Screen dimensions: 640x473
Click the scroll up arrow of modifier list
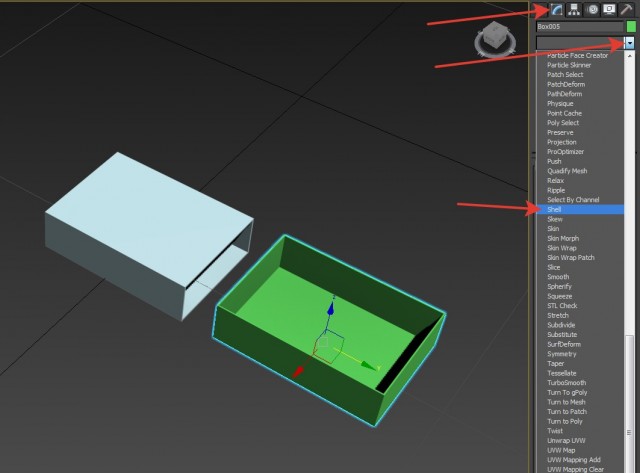[630, 55]
